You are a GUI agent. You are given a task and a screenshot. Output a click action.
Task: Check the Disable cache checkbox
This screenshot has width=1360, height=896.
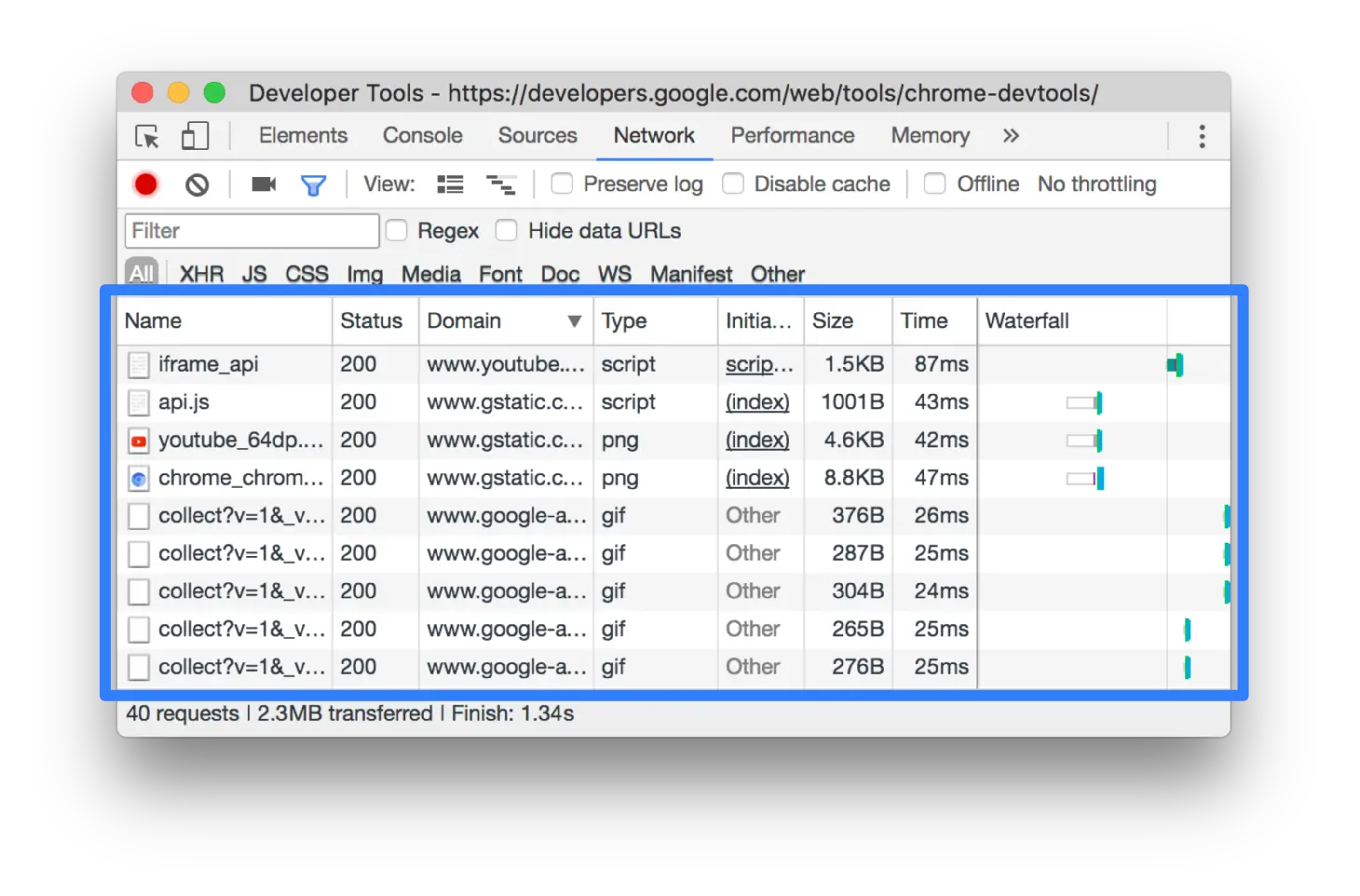point(733,183)
